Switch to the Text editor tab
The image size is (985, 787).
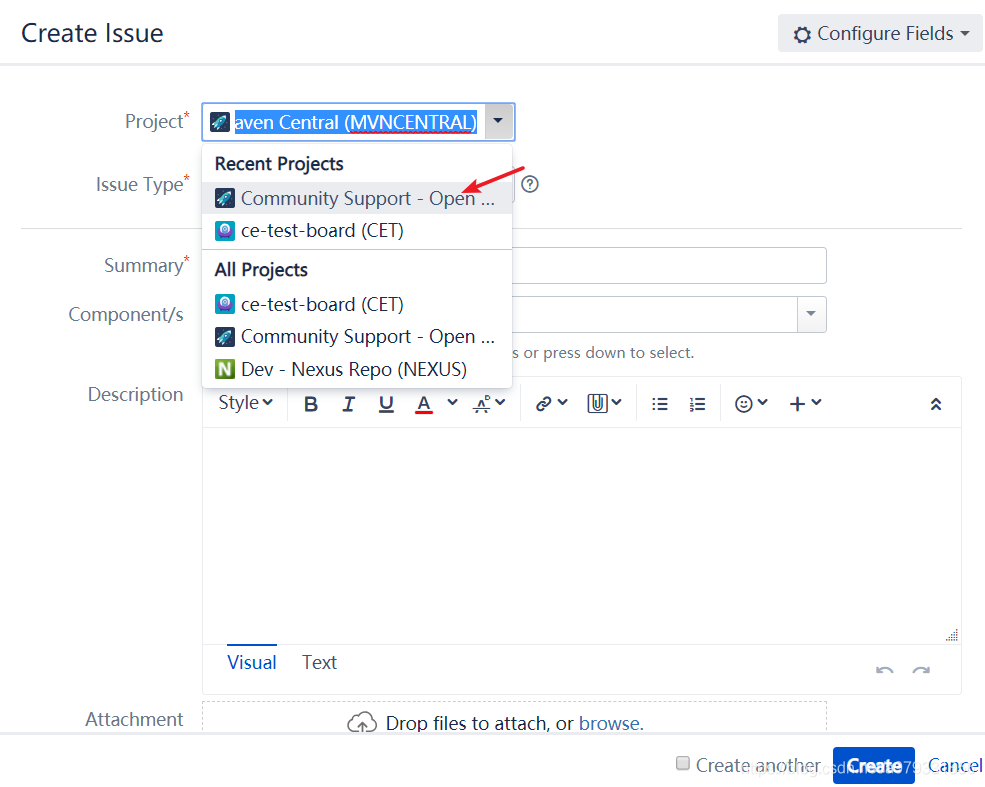319,662
